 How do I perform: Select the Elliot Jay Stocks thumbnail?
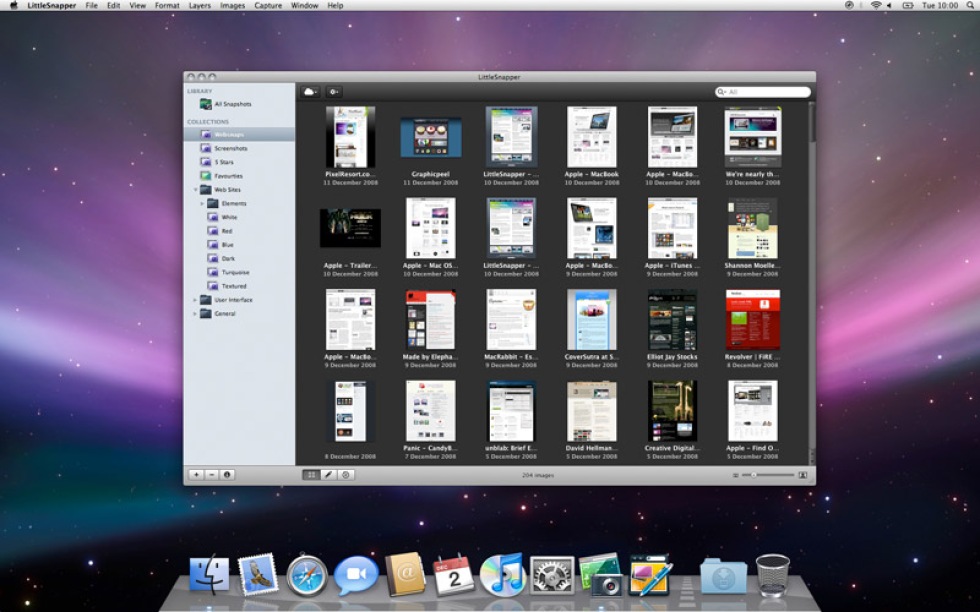[x=672, y=319]
